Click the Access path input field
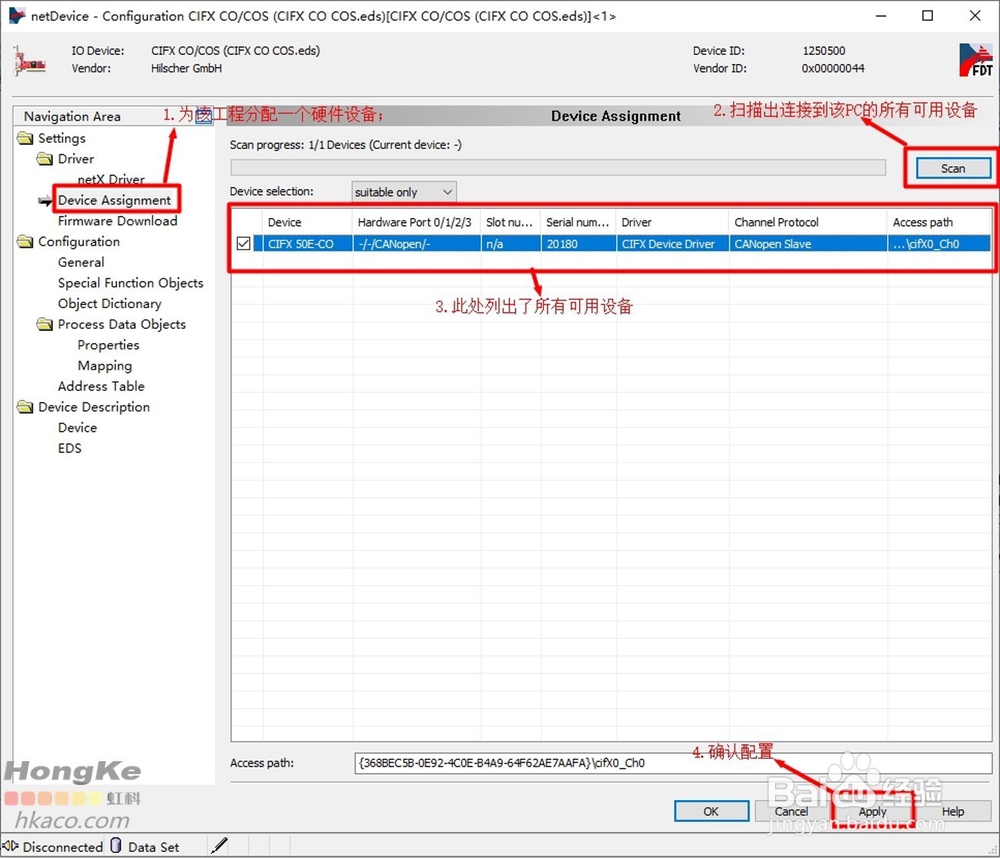The image size is (1000, 858). [673, 763]
